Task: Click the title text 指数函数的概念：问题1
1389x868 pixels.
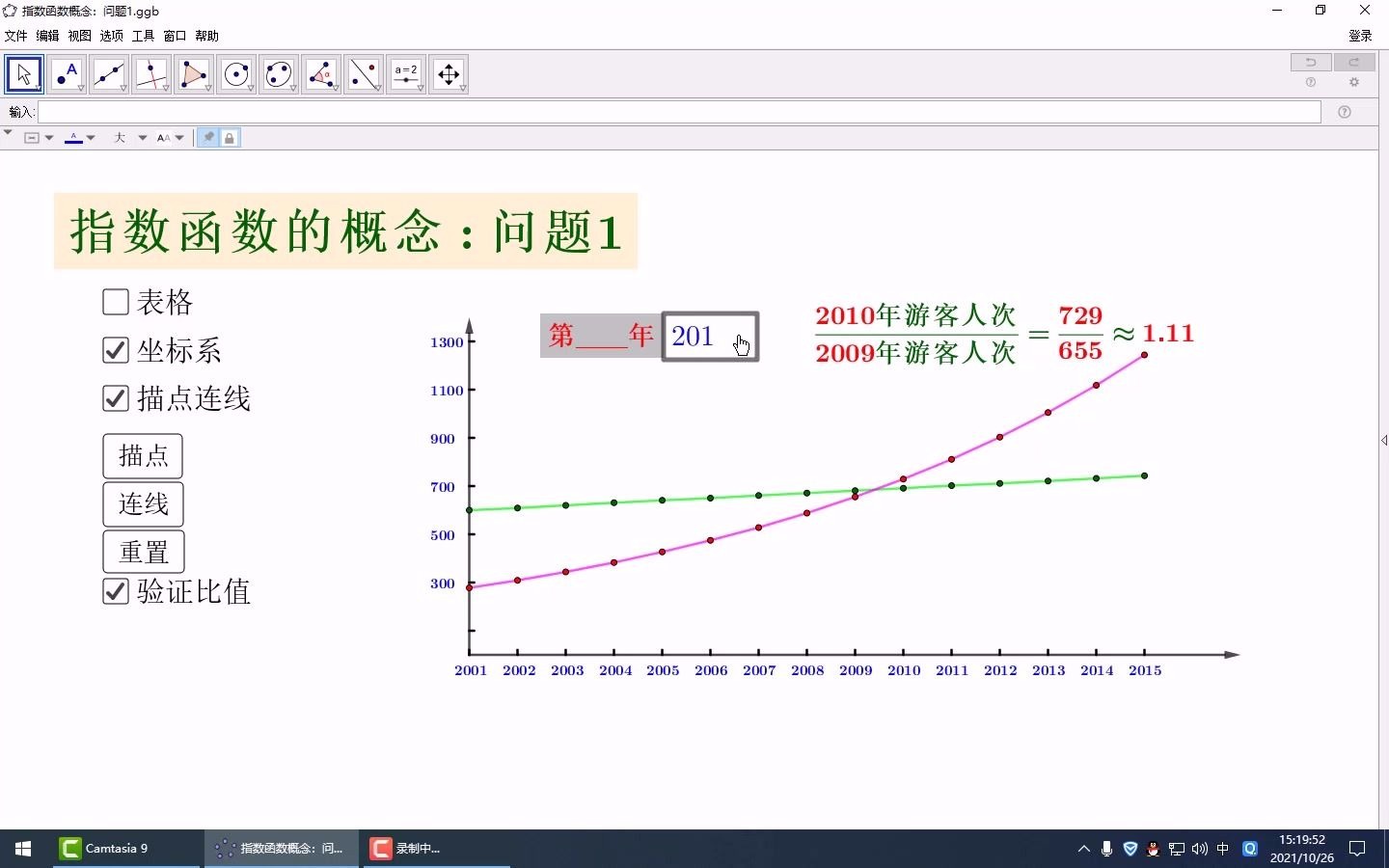Action: click(345, 231)
